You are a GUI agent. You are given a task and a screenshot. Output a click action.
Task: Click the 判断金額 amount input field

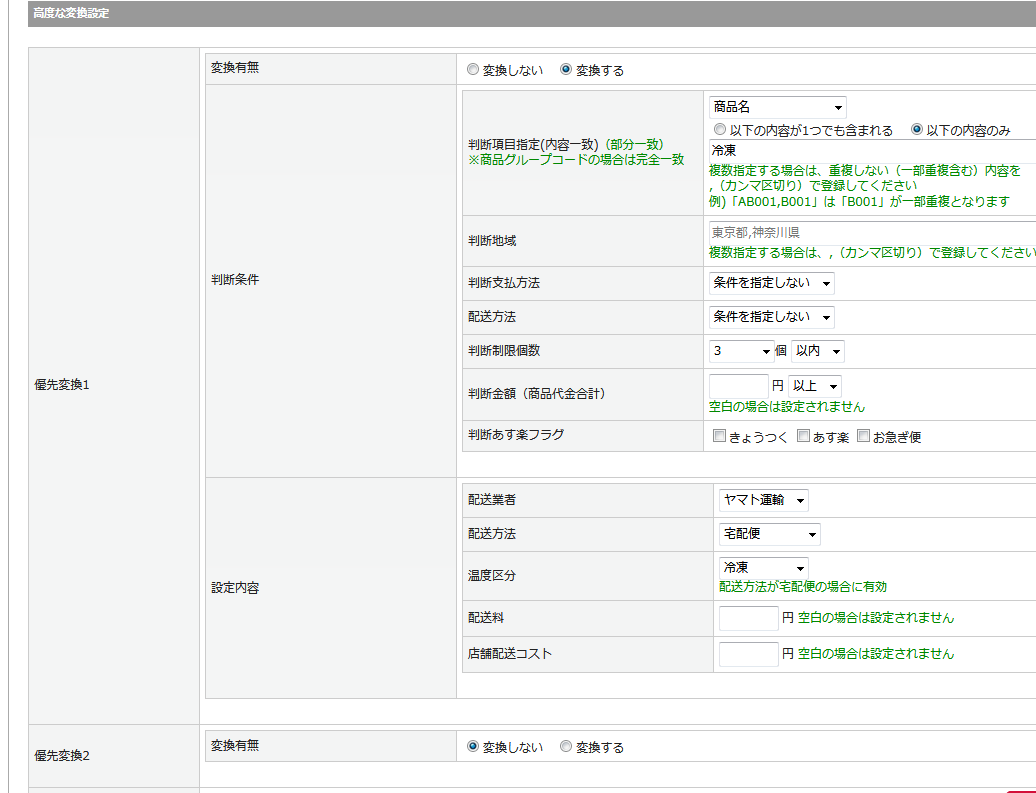pyautogui.click(x=738, y=385)
